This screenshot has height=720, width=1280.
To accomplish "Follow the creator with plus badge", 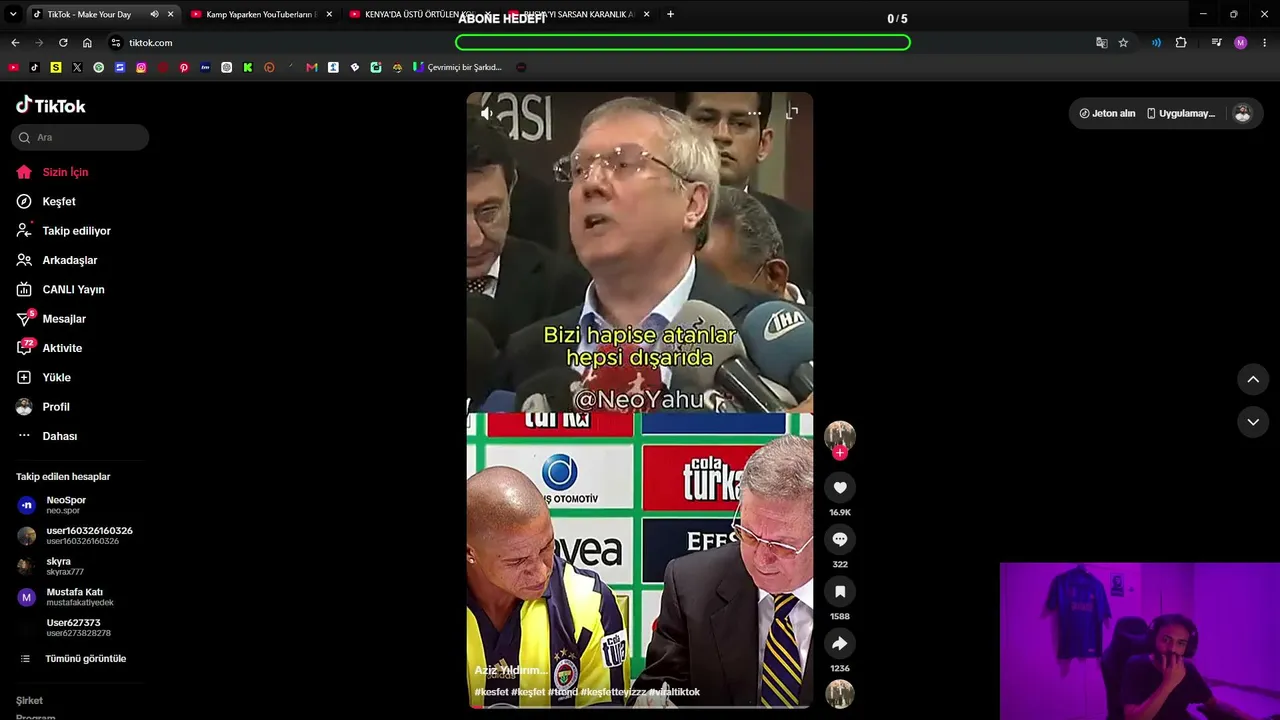I will click(840, 453).
